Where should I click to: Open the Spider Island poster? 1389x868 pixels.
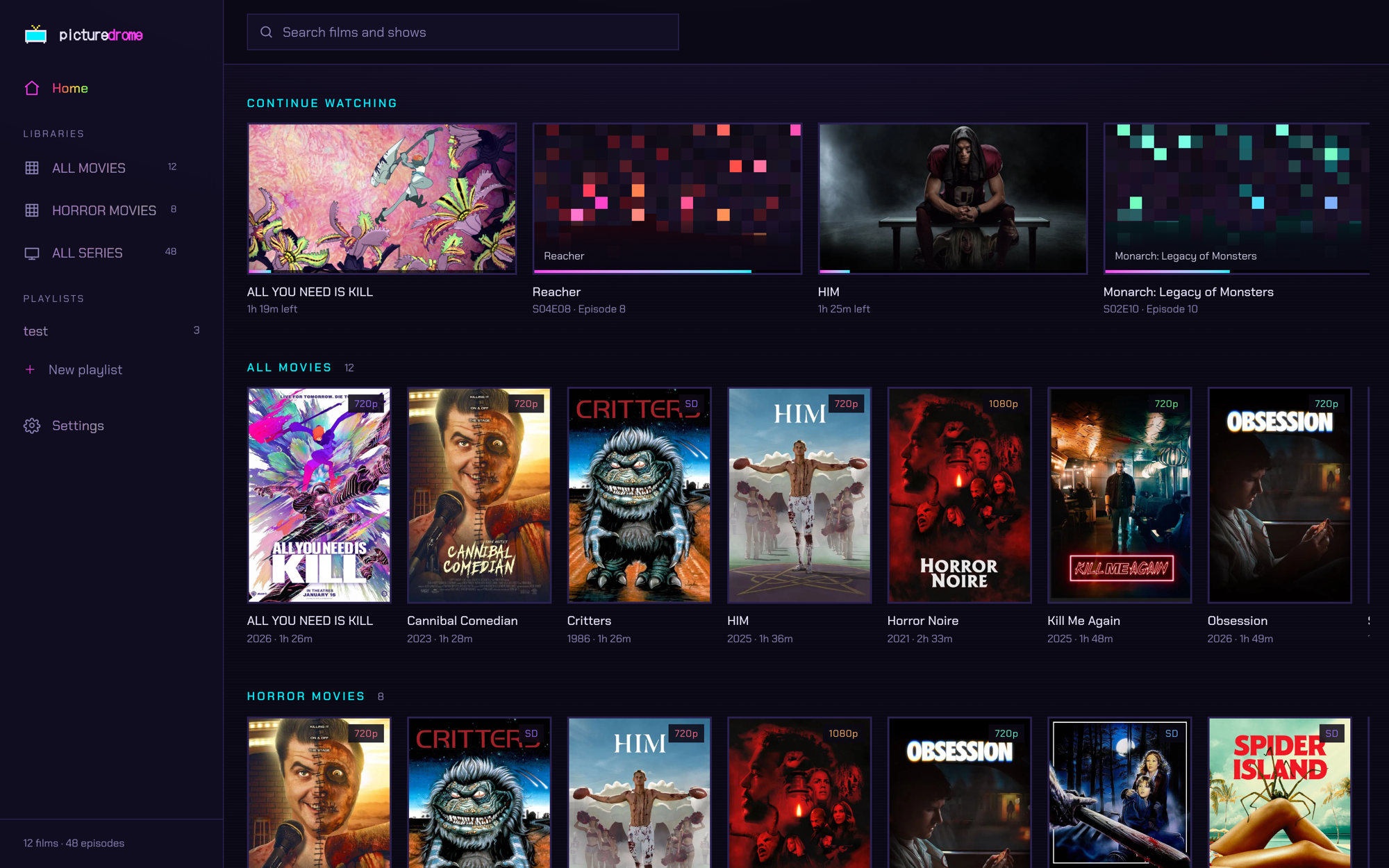1280,793
